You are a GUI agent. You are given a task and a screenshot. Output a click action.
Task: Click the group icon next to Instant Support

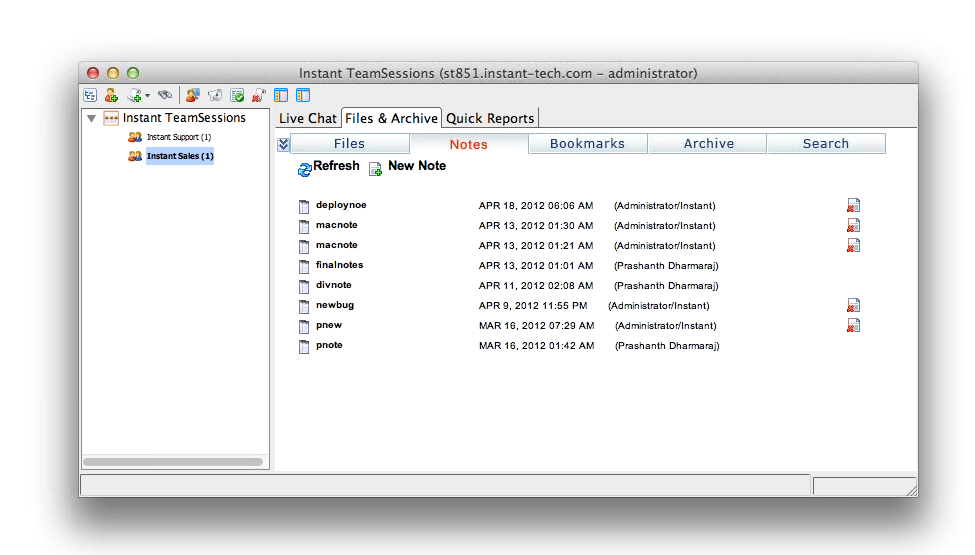pos(135,137)
